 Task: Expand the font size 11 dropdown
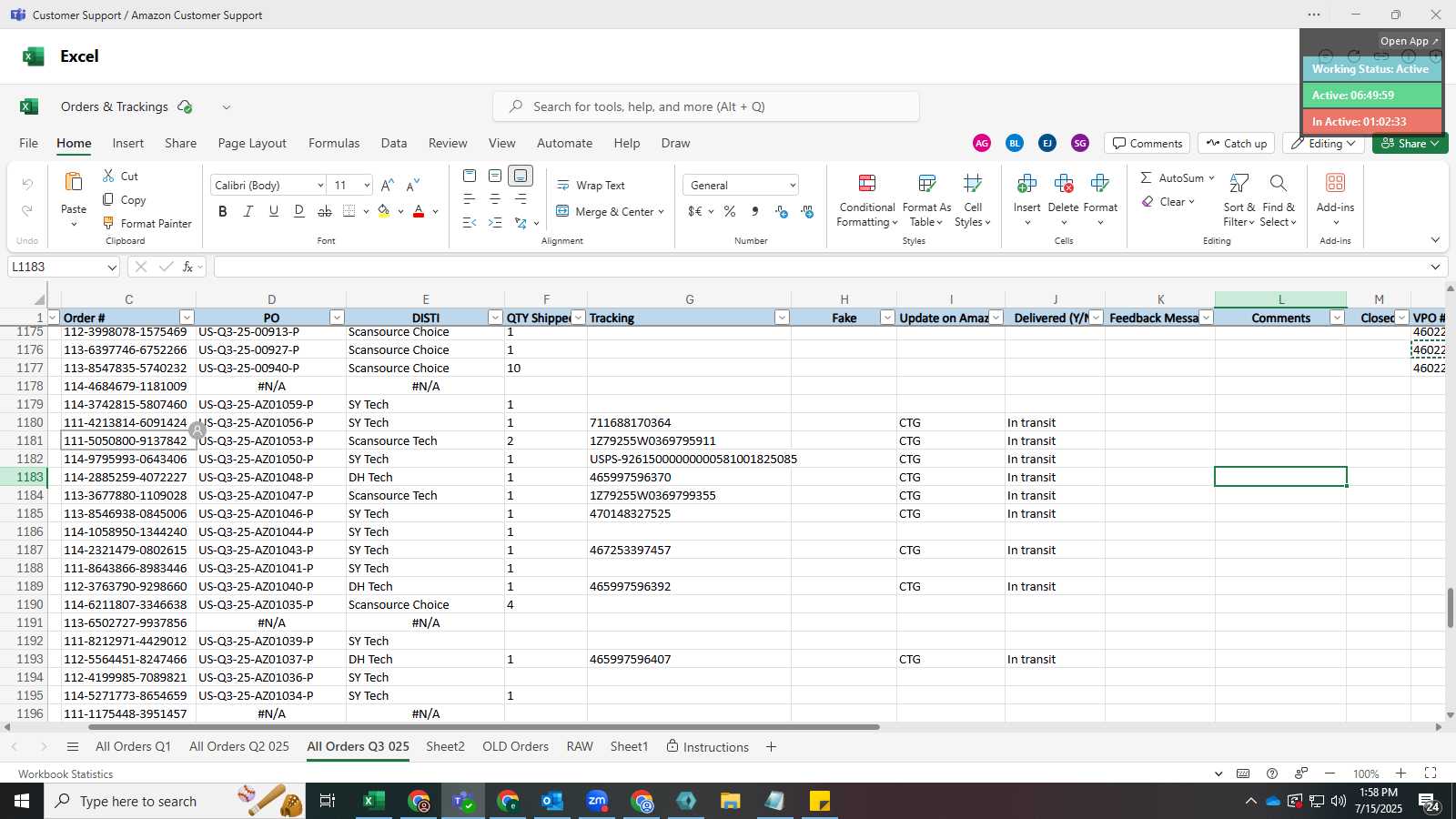pyautogui.click(x=367, y=186)
